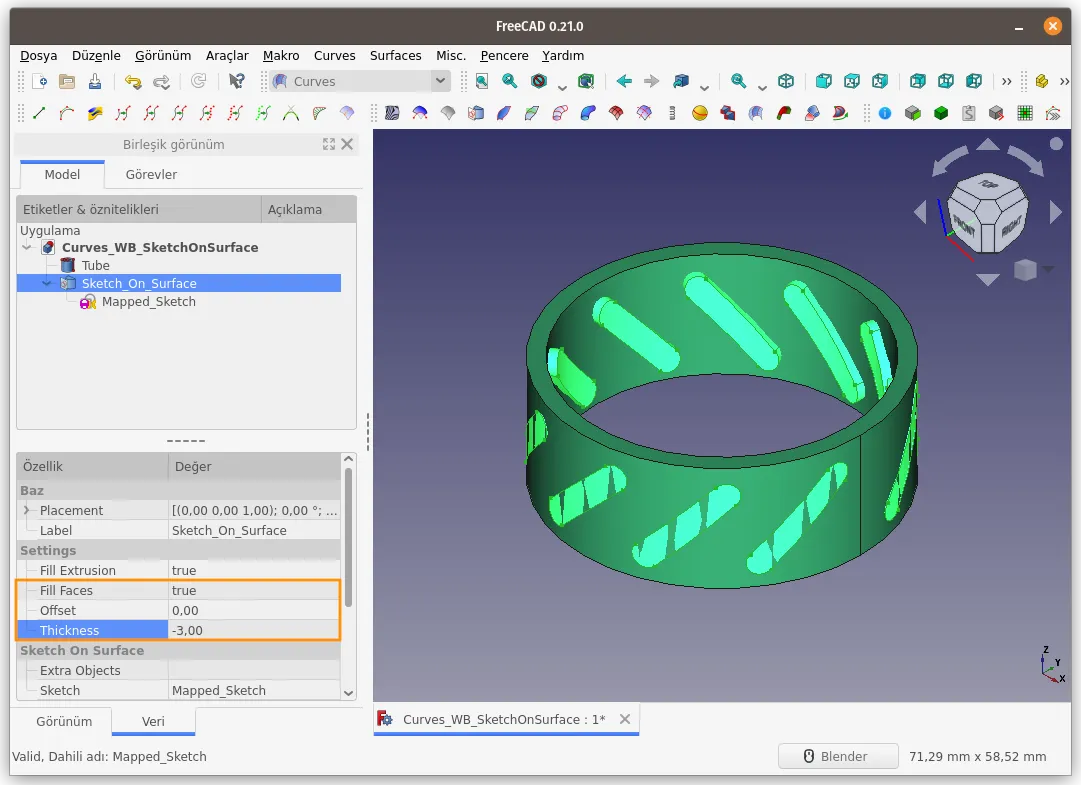
Task: Open the Araçlar menu
Action: tap(227, 55)
